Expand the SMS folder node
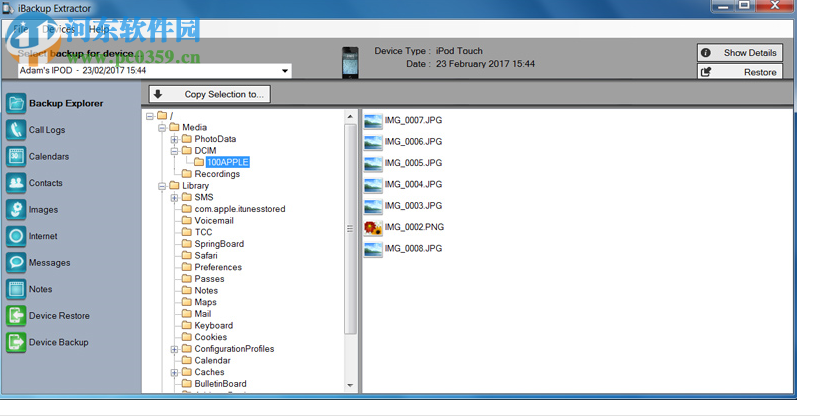Screen dimensions: 820x416 tap(174, 198)
